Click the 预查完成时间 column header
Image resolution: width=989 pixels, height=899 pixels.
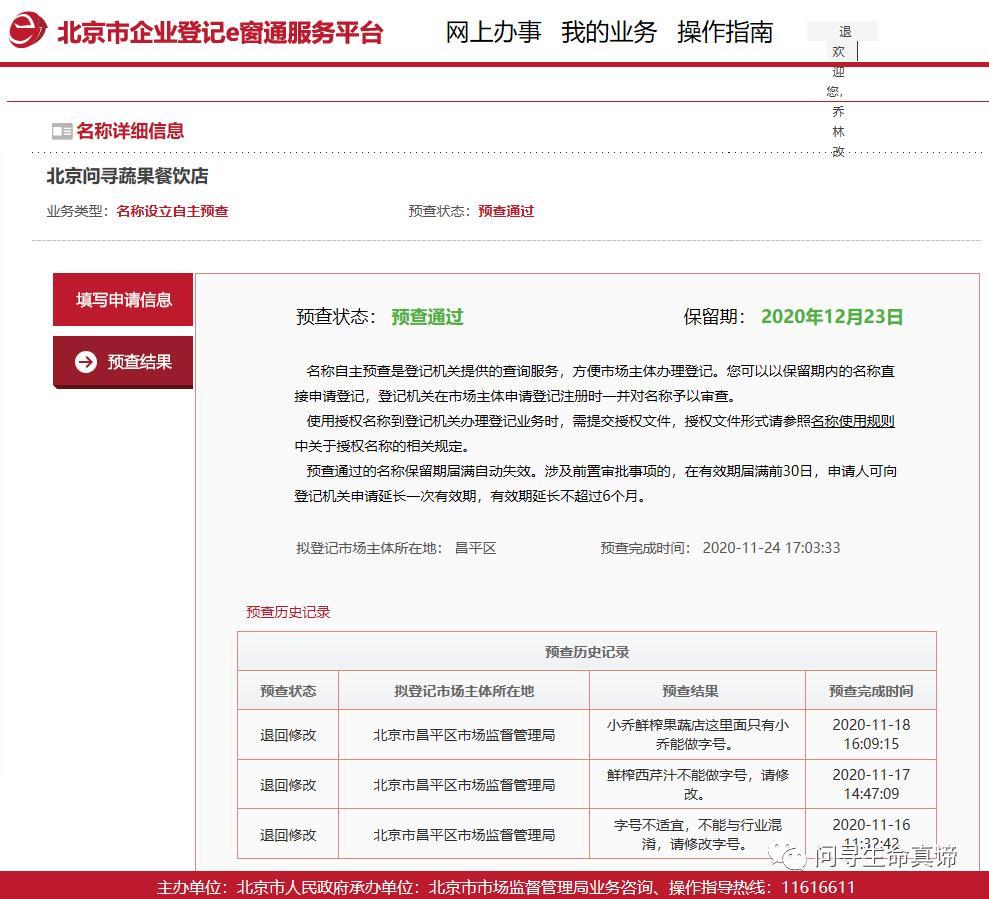point(871,691)
